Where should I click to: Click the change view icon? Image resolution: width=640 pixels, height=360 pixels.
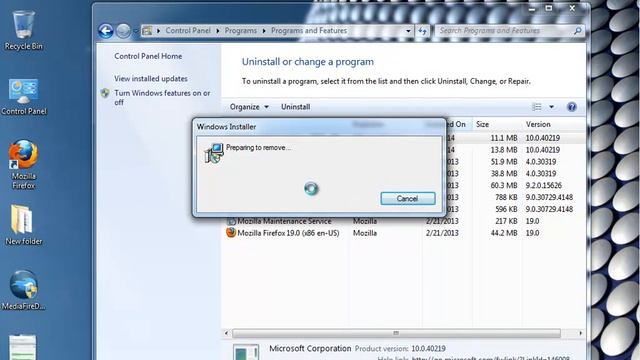tap(537, 107)
